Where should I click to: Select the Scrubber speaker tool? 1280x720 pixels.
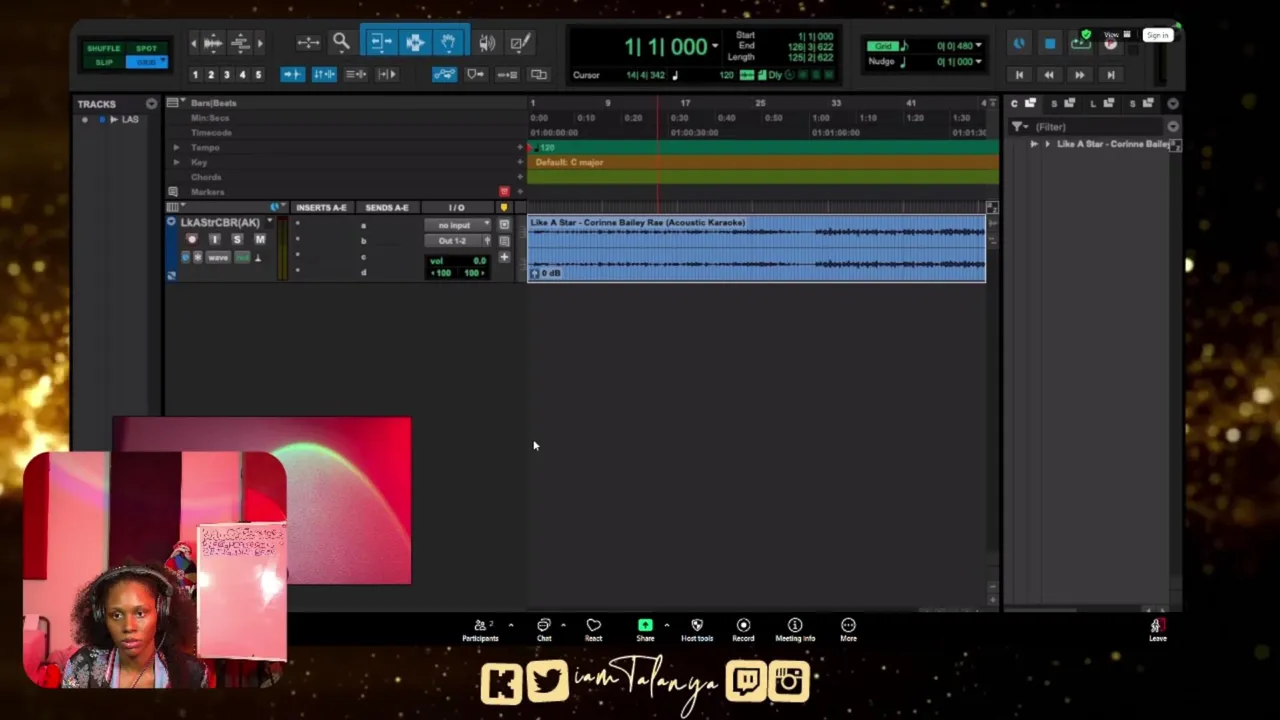click(487, 43)
